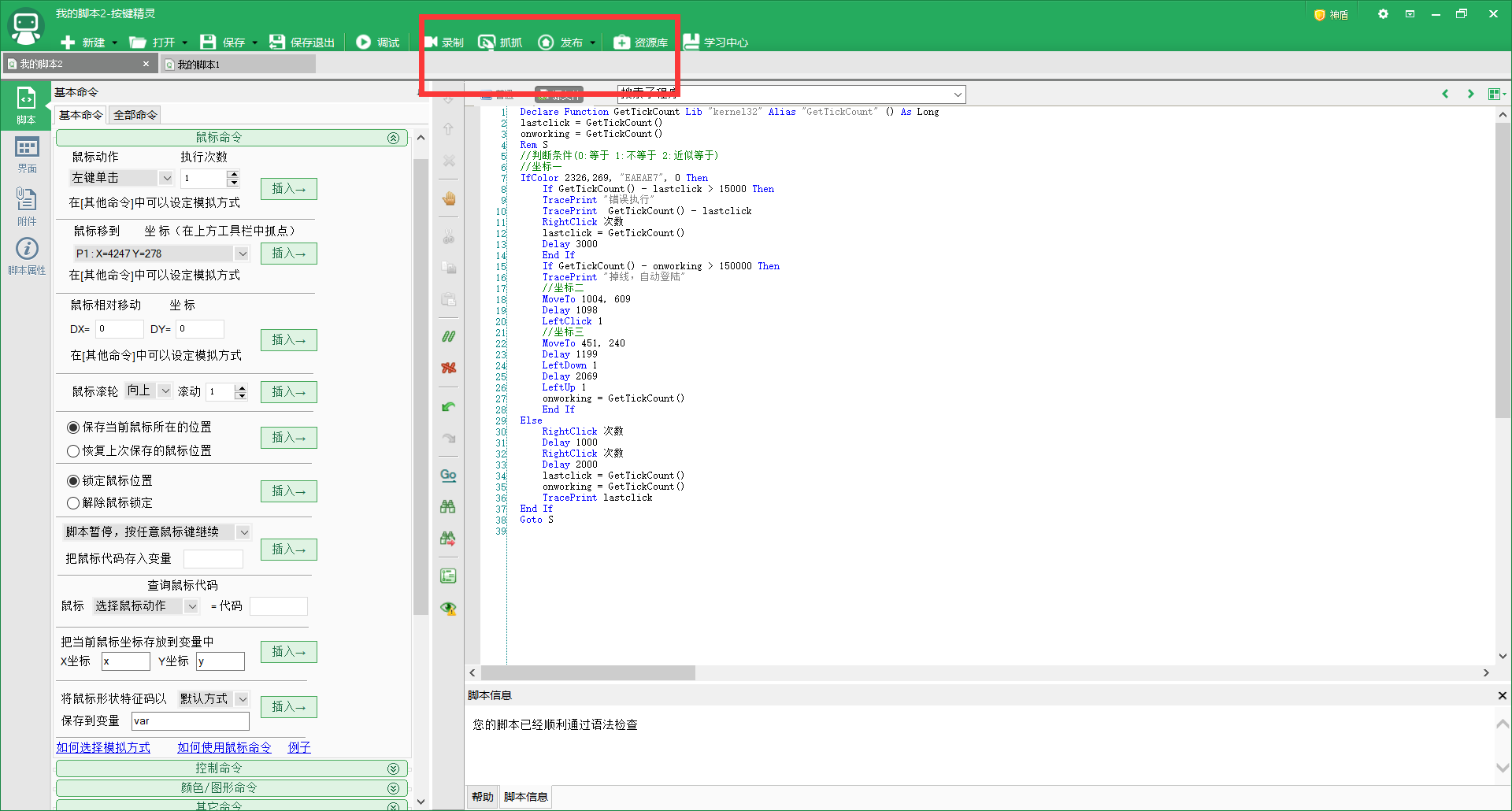Collapse the 鼠标命令 section
The image size is (1512, 811).
(393, 138)
